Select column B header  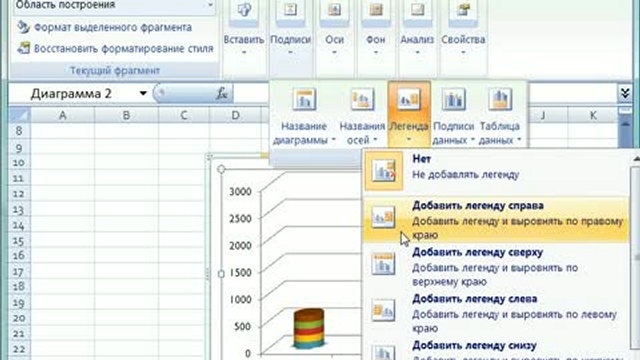click(x=126, y=116)
